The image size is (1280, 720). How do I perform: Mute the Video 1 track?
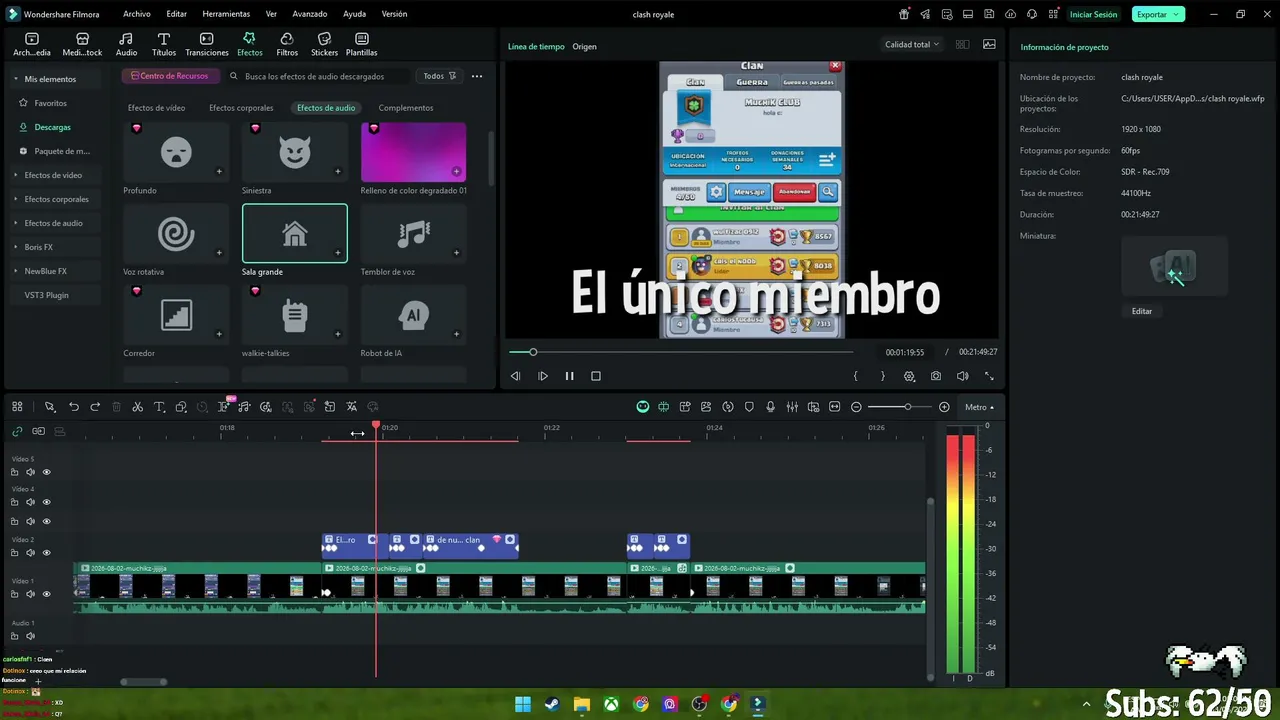click(30, 594)
